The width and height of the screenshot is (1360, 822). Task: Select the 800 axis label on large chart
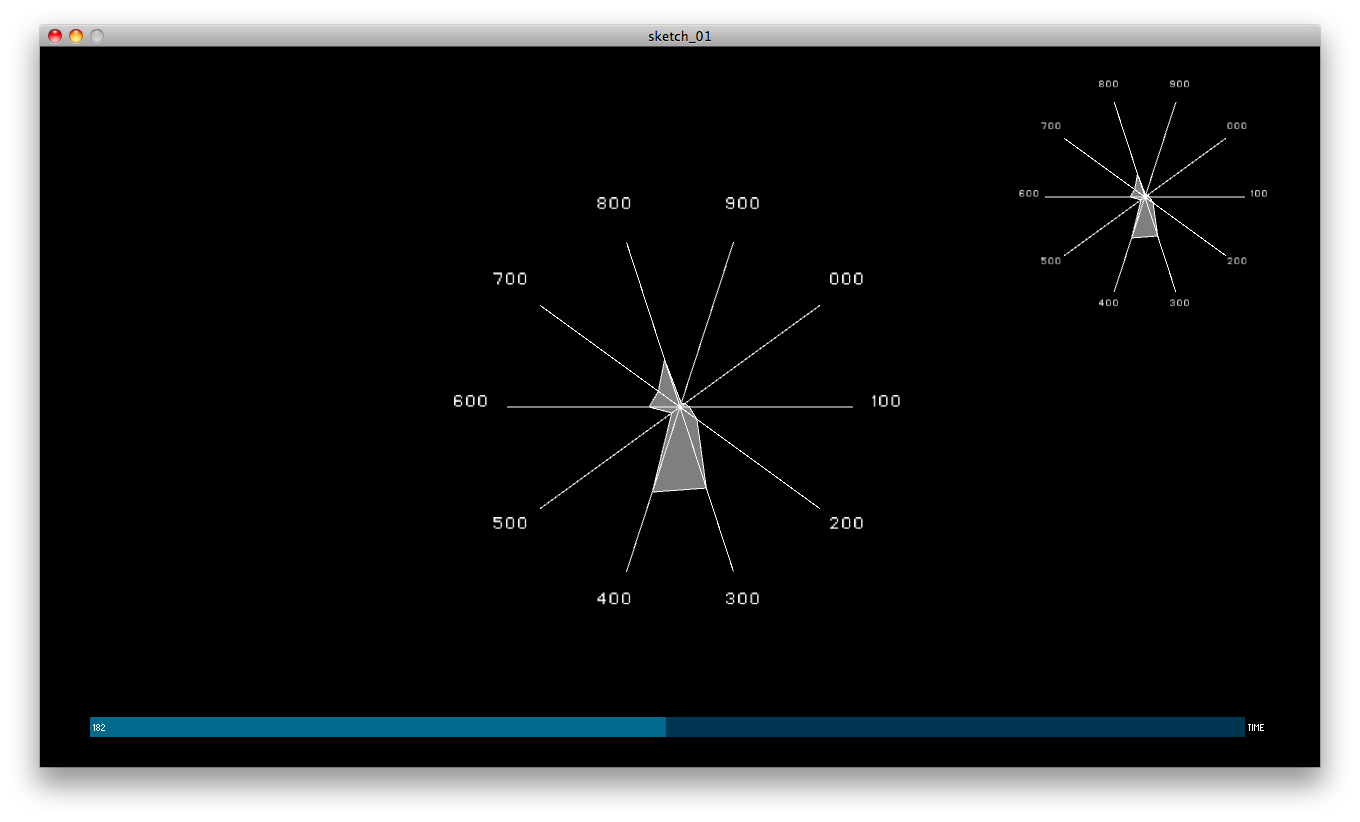point(614,203)
